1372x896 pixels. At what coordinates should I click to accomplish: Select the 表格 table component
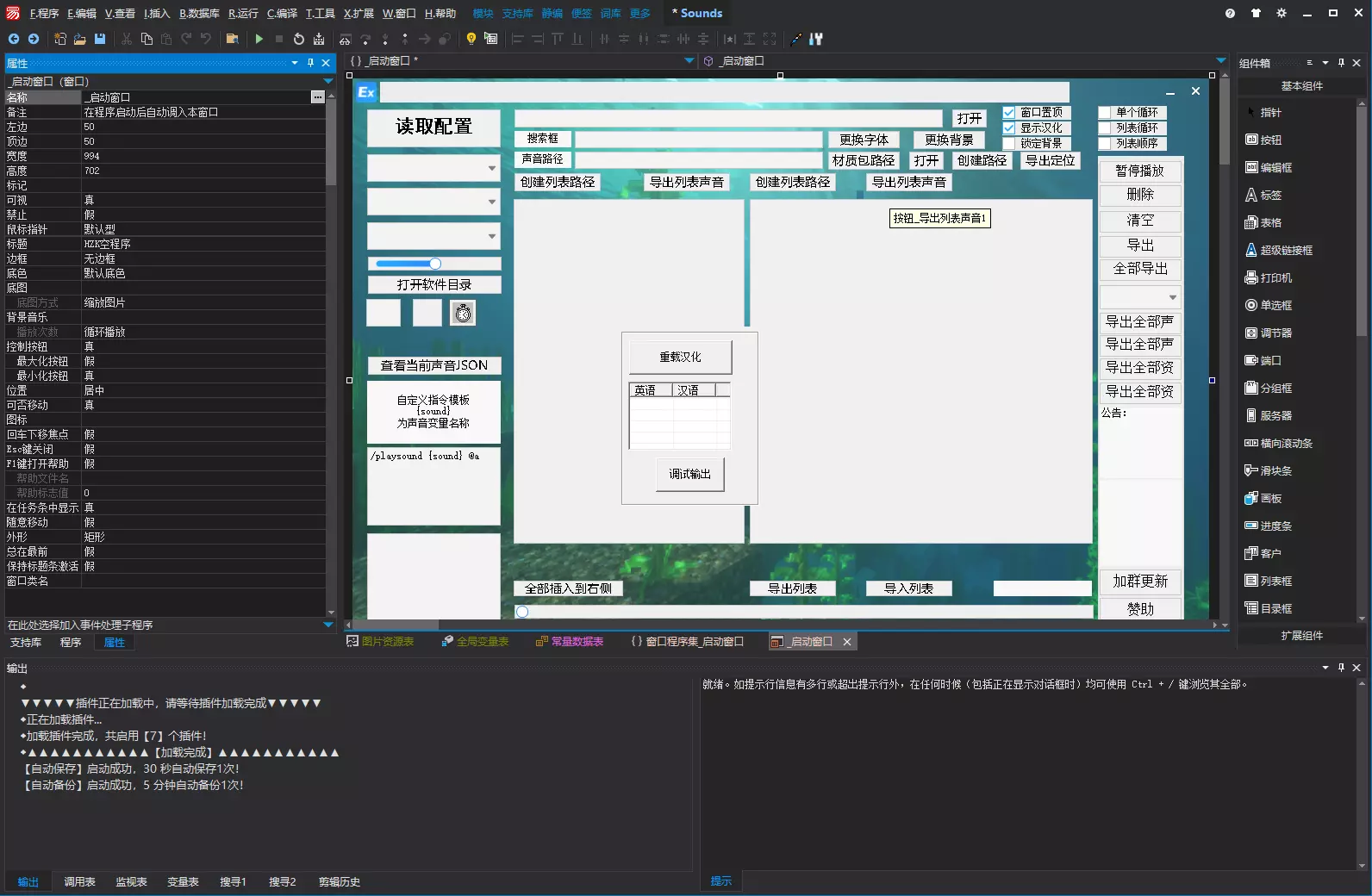(x=1264, y=222)
